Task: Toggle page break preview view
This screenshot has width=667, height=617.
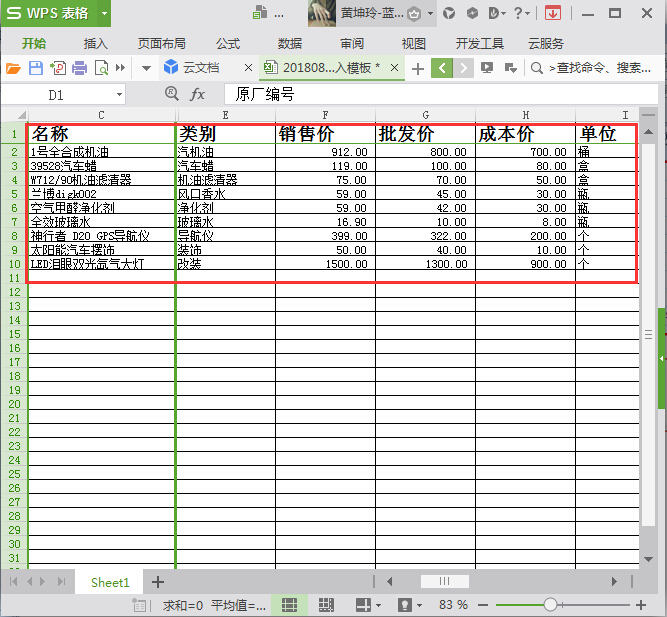Action: click(x=326, y=605)
